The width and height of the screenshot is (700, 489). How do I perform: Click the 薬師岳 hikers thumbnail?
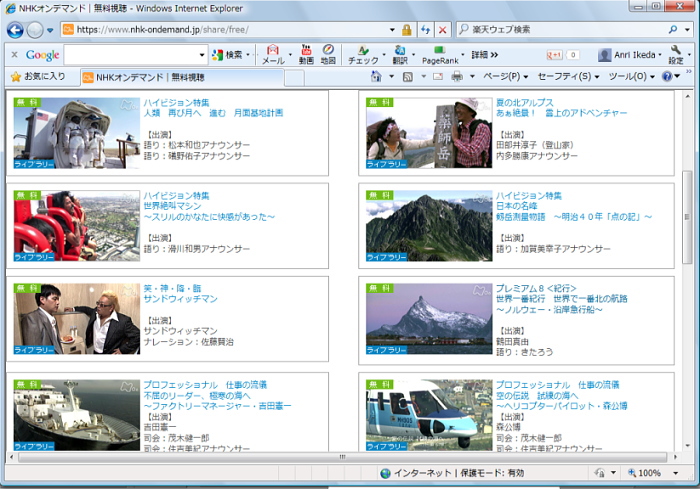pos(429,133)
